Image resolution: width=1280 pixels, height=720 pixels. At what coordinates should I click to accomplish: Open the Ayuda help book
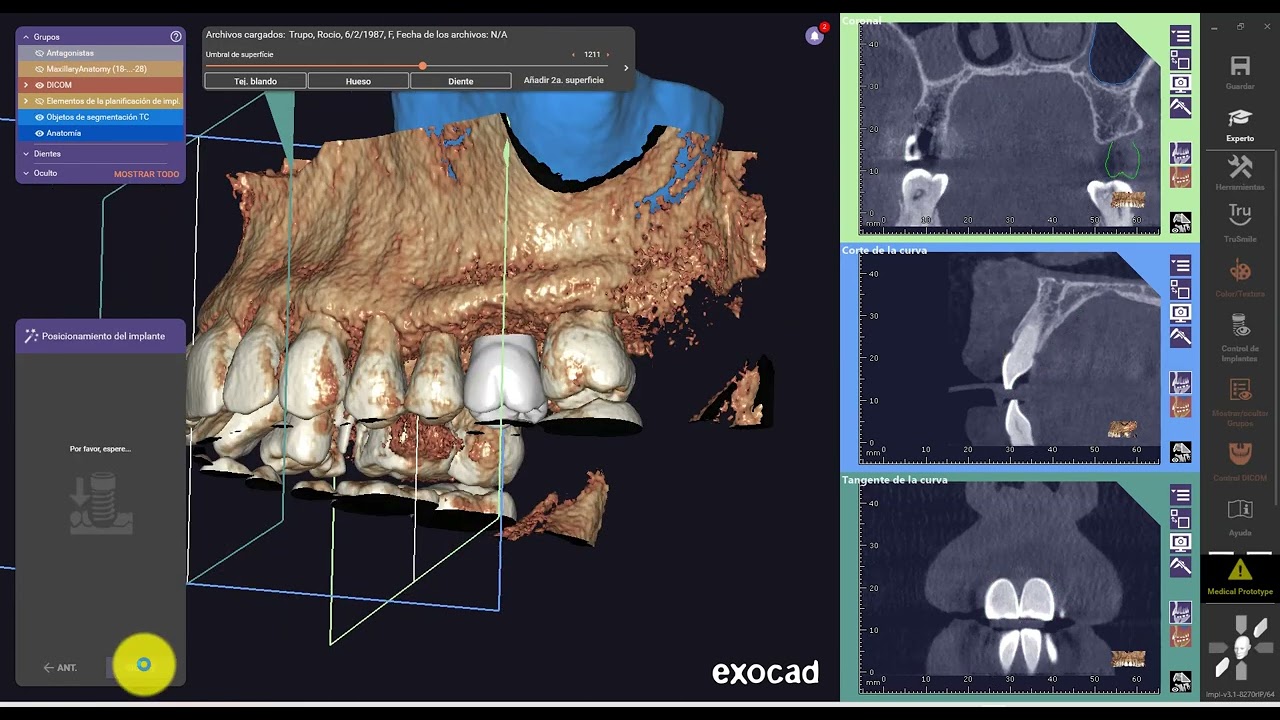click(1240, 509)
